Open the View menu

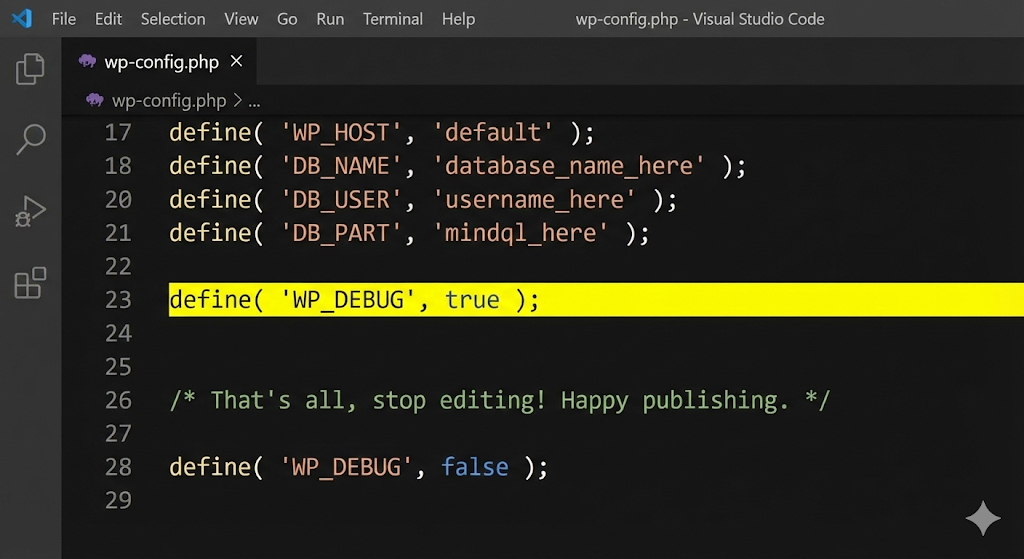point(241,19)
